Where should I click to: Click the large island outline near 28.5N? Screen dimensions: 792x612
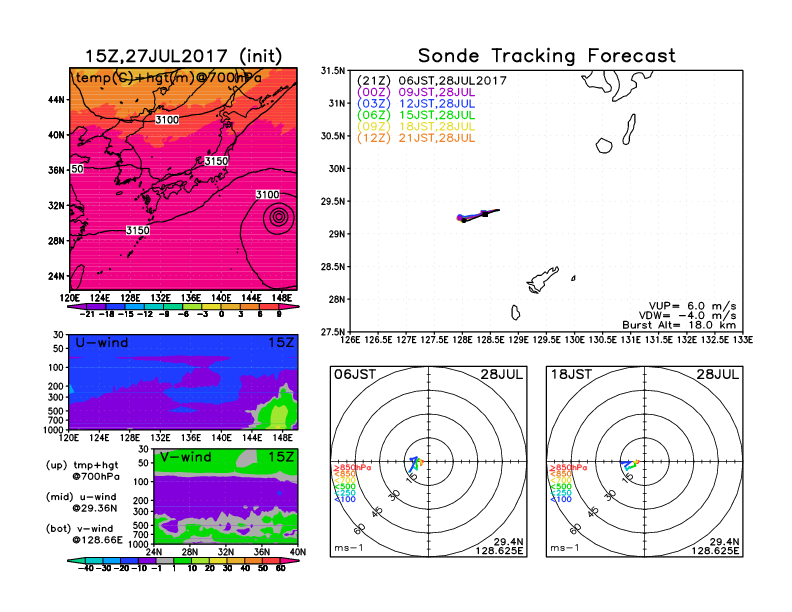(x=543, y=280)
